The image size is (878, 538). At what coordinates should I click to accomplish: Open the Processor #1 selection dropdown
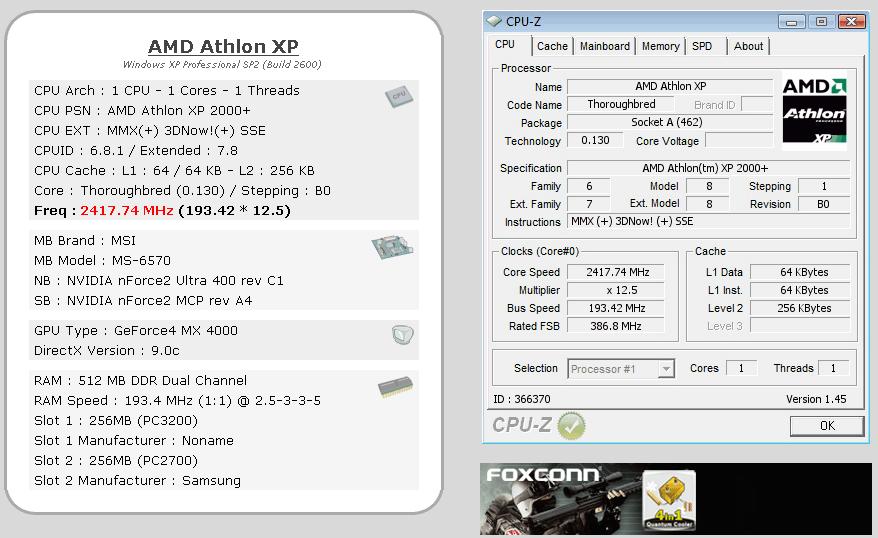pos(621,369)
